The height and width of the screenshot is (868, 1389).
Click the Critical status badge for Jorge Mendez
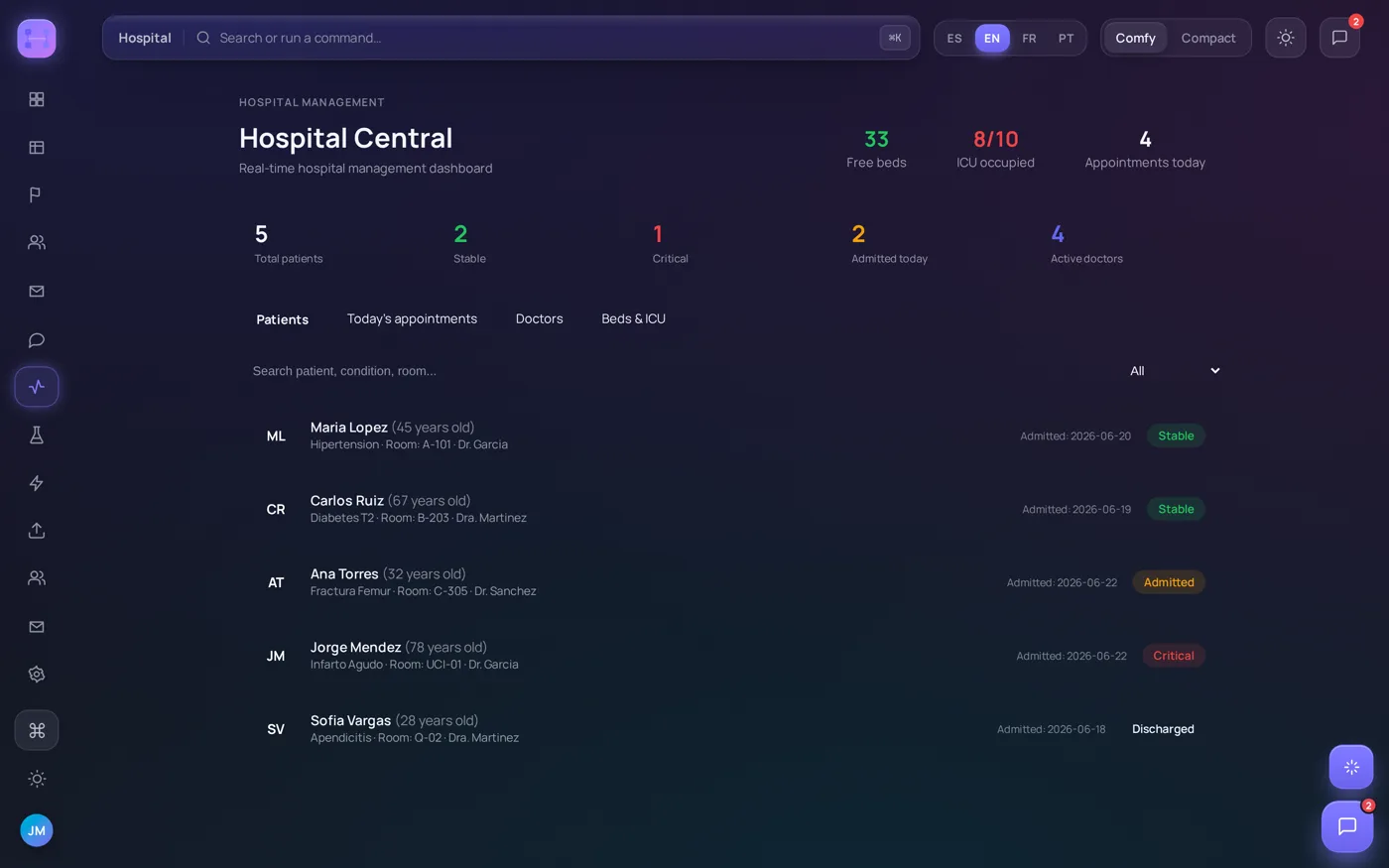pos(1174,656)
